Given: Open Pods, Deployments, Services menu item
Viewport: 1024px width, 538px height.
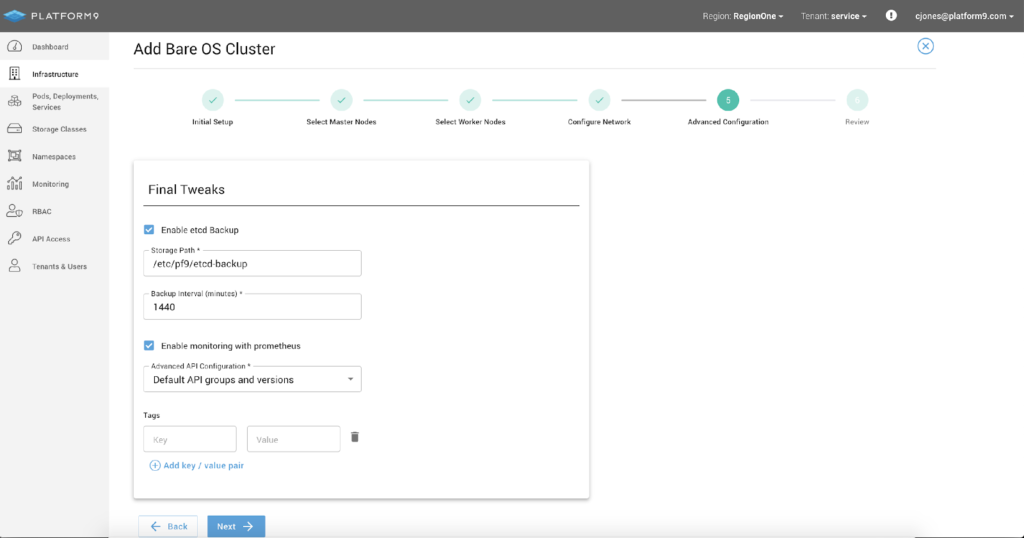Looking at the screenshot, I should coord(64,101).
